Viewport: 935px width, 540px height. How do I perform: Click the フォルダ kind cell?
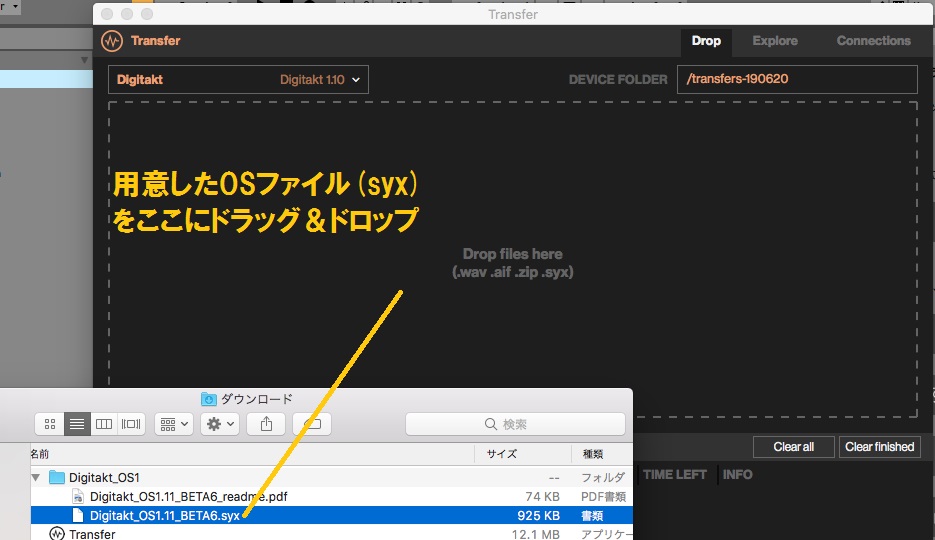[x=602, y=477]
